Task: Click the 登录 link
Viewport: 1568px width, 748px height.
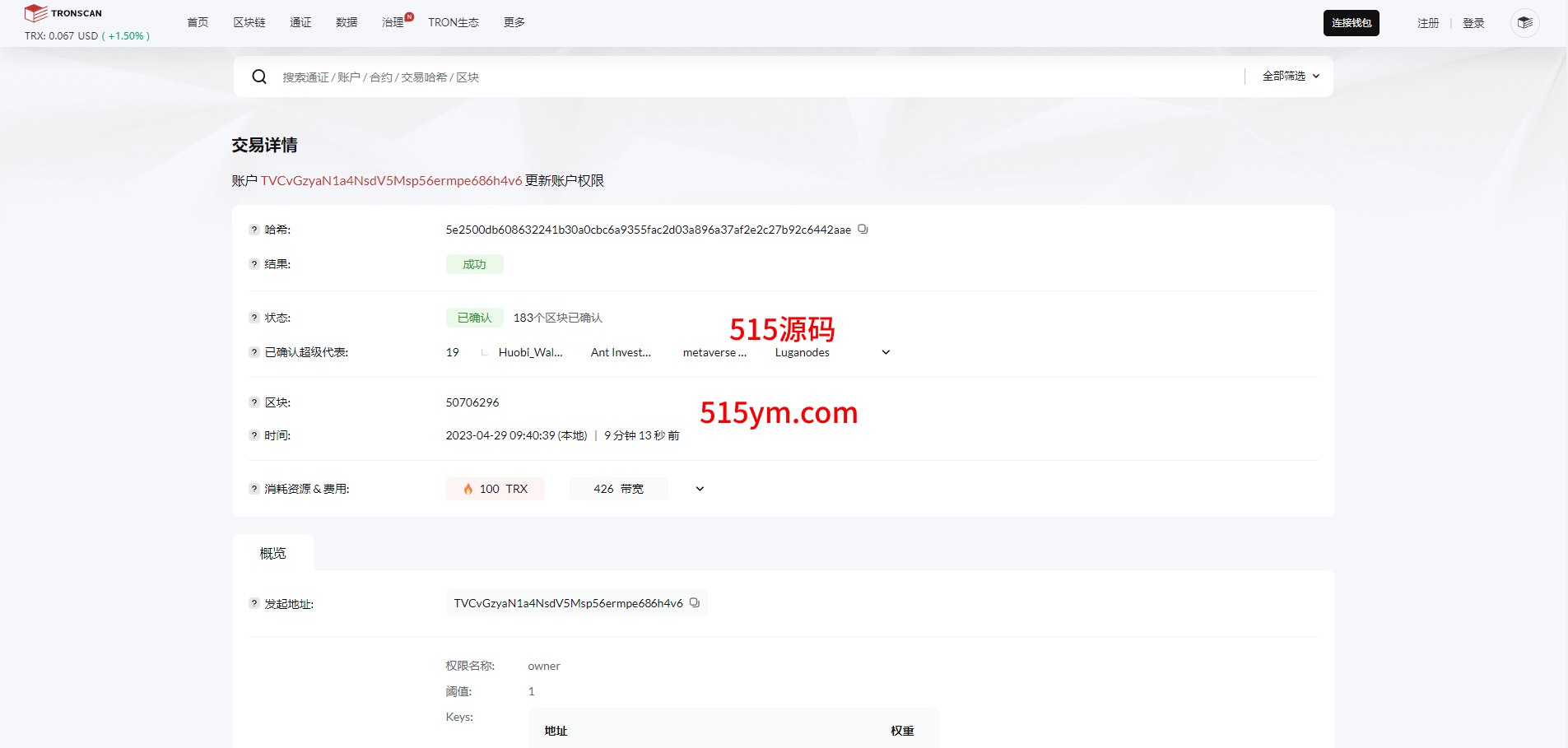Action: [1473, 23]
